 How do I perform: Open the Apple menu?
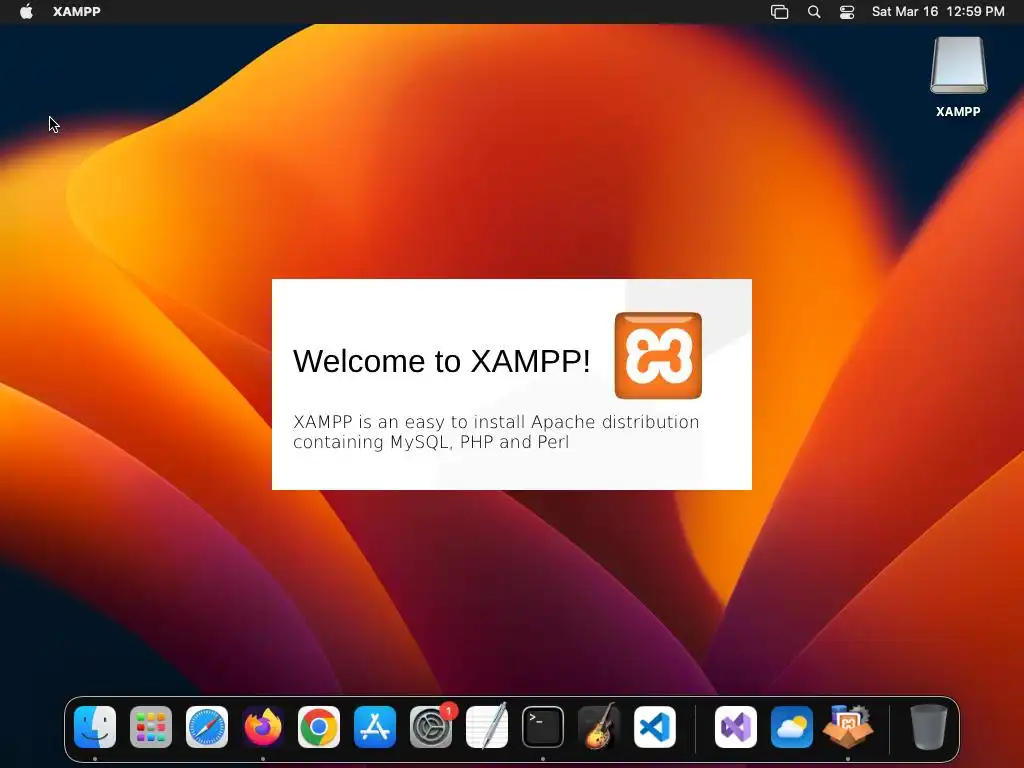(x=26, y=11)
